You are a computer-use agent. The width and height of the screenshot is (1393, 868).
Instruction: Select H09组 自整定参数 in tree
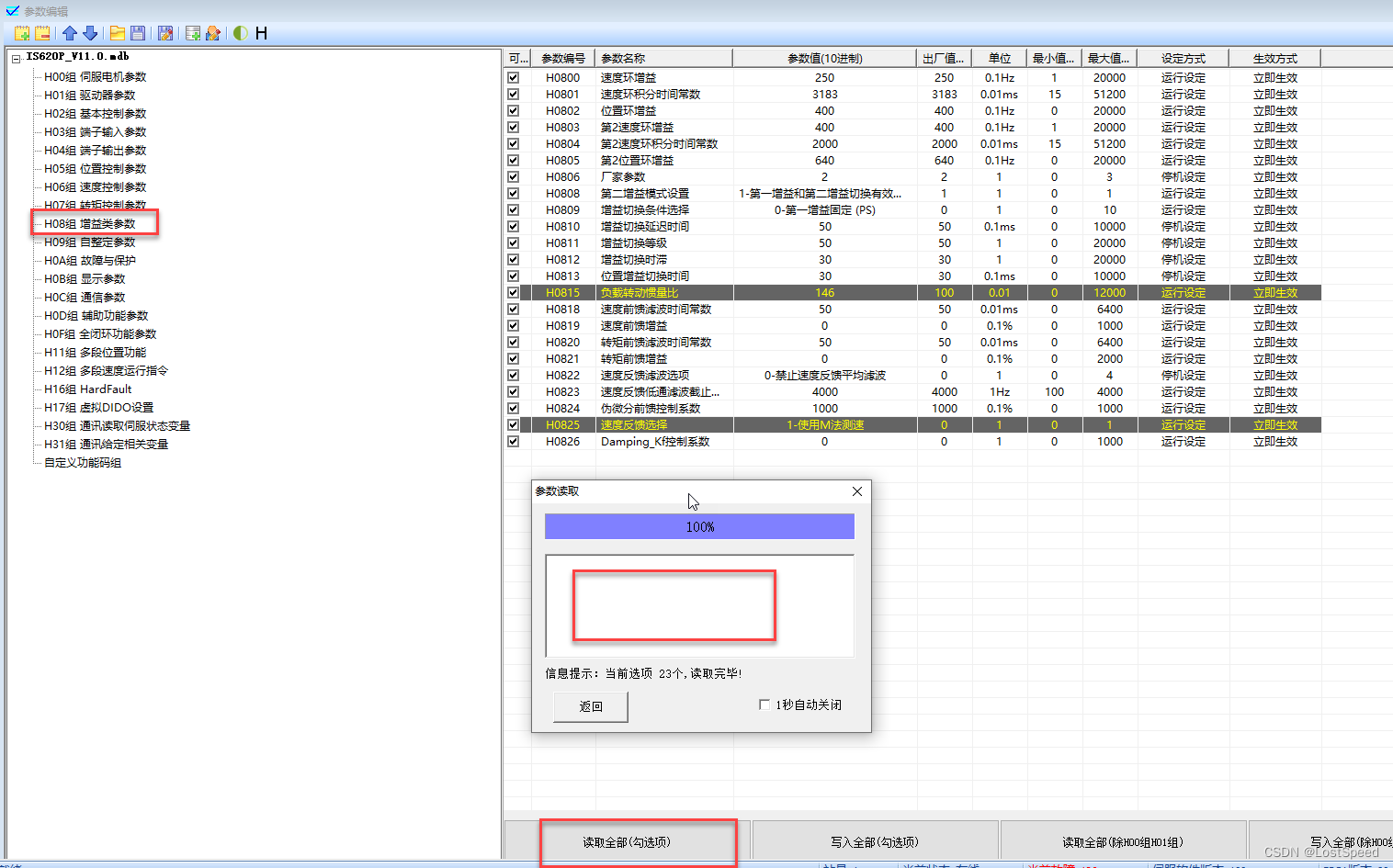pyautogui.click(x=90, y=242)
